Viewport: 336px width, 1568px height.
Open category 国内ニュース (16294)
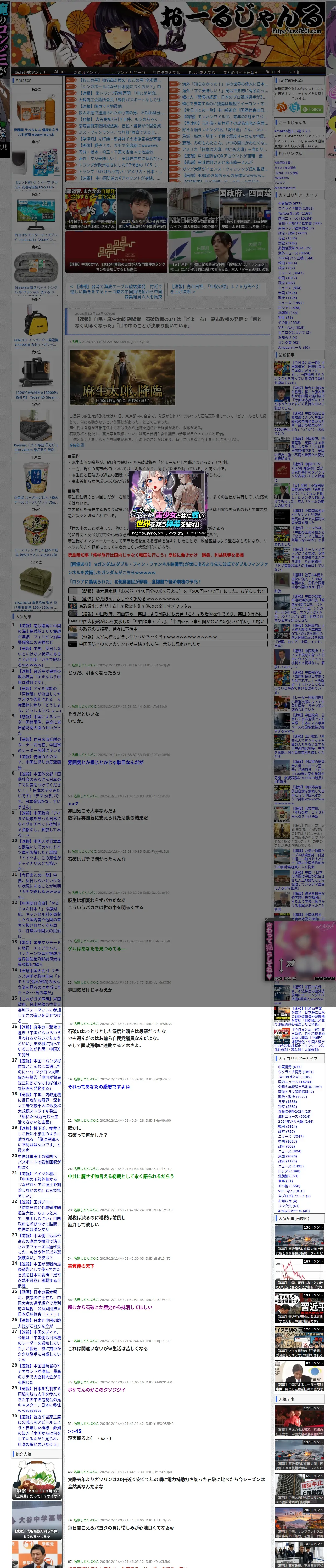tap(295, 218)
